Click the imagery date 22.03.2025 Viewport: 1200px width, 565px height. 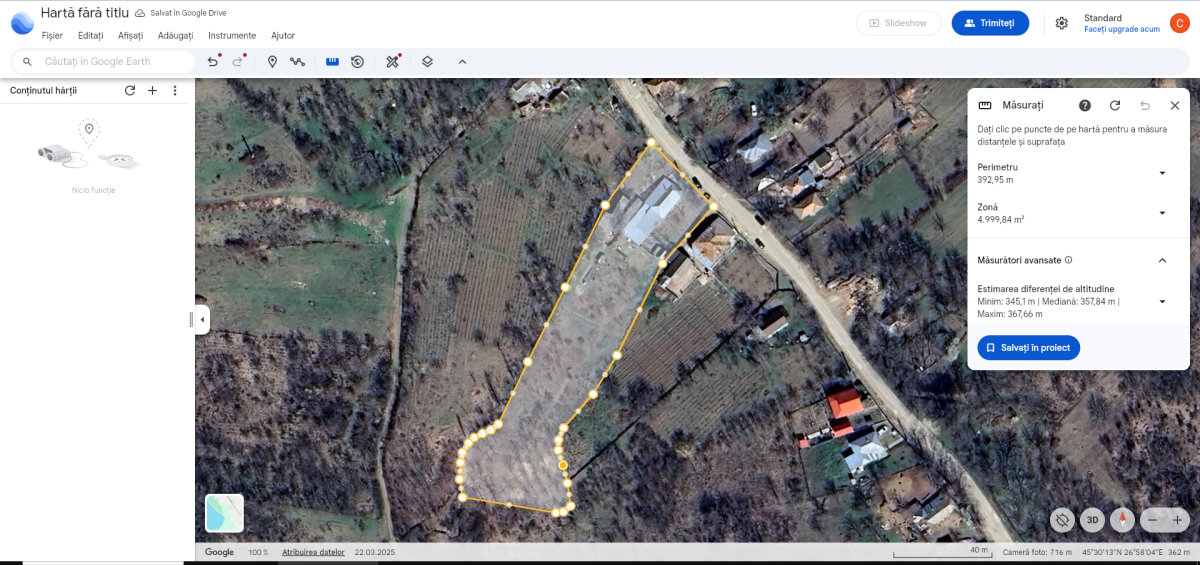pyautogui.click(x=375, y=552)
